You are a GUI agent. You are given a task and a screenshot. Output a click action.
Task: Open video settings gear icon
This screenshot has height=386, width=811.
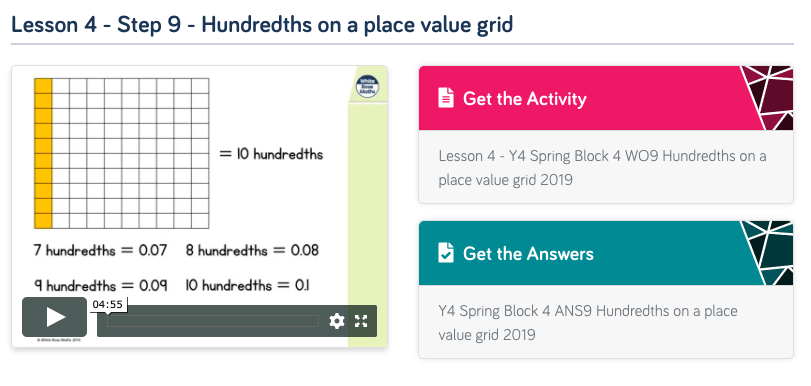tap(337, 321)
